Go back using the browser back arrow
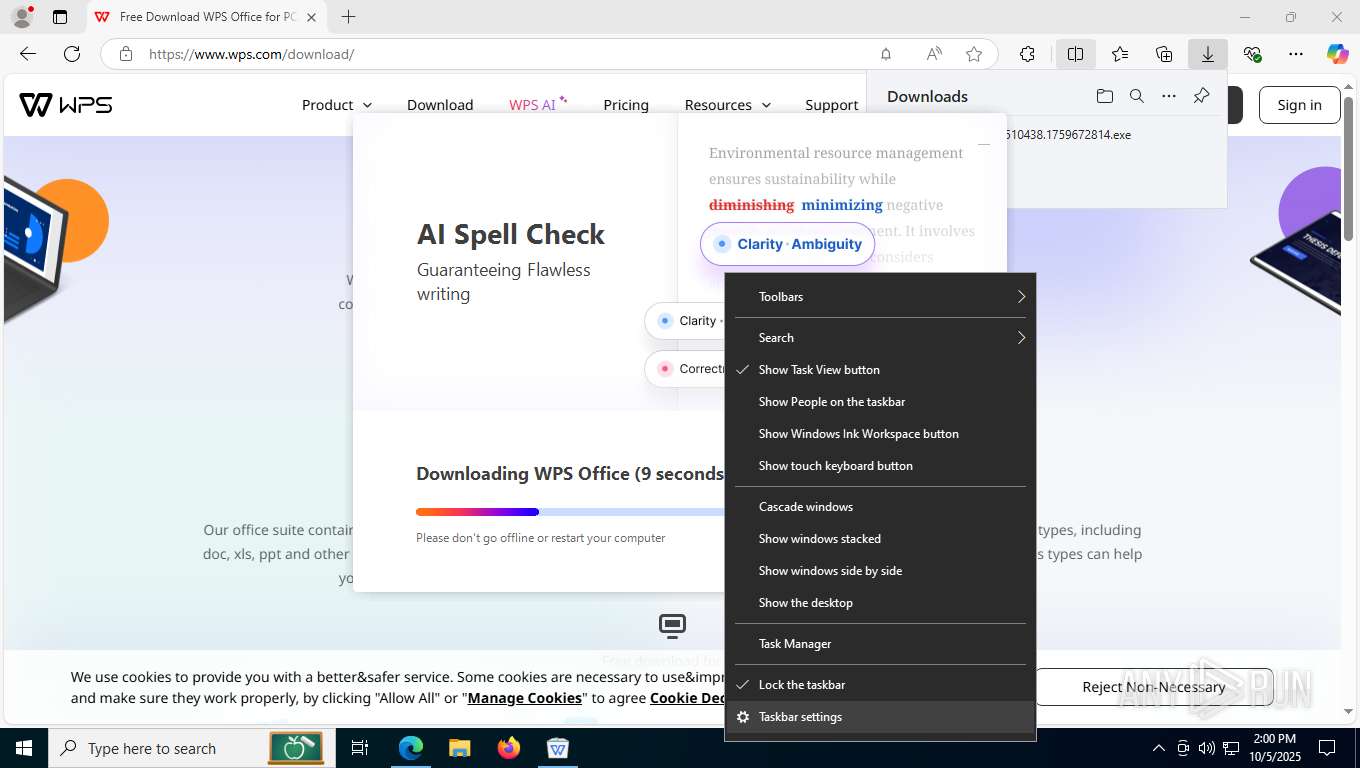This screenshot has height=768, width=1360. pos(28,54)
